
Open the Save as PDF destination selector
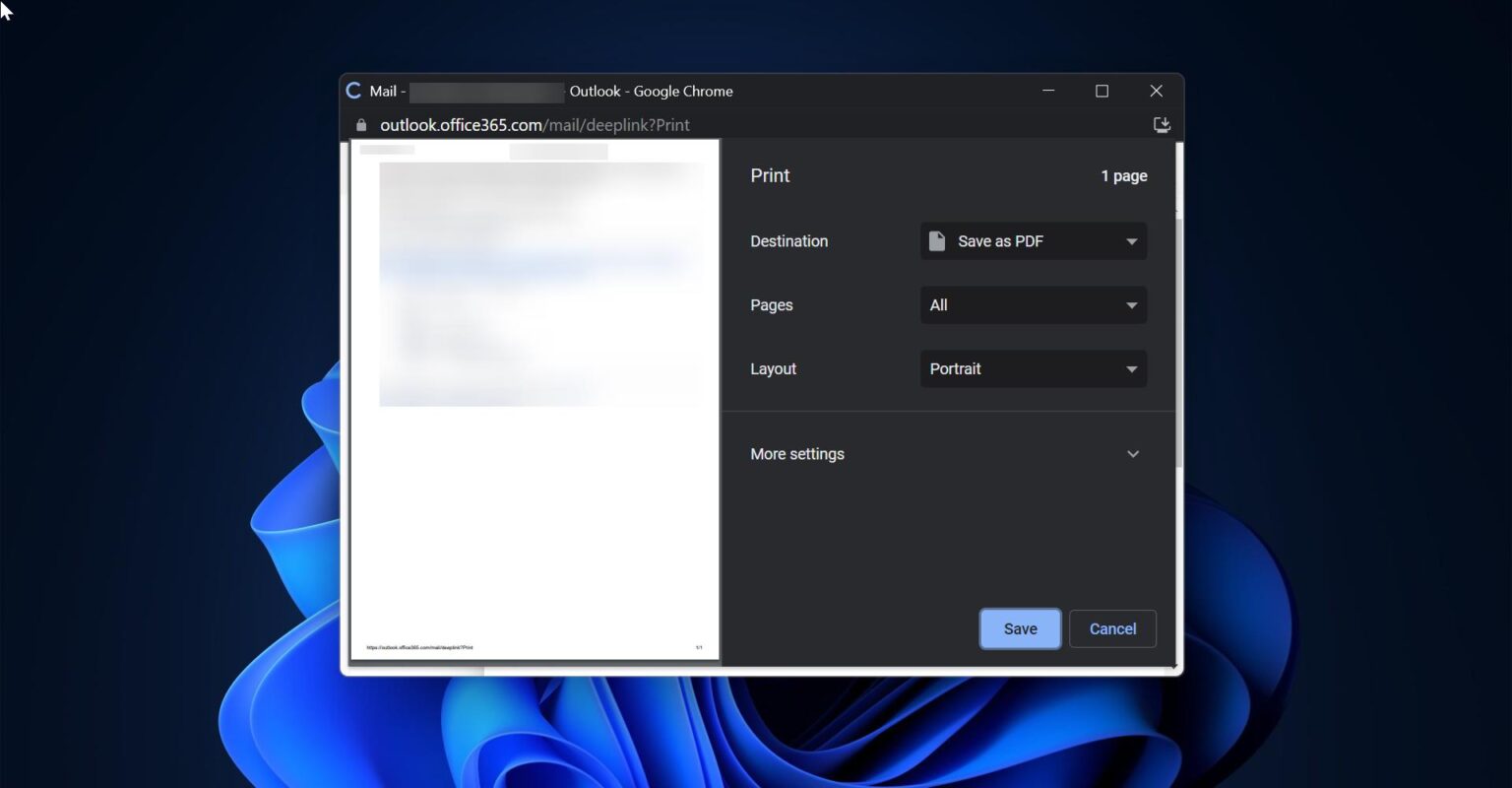1033,240
